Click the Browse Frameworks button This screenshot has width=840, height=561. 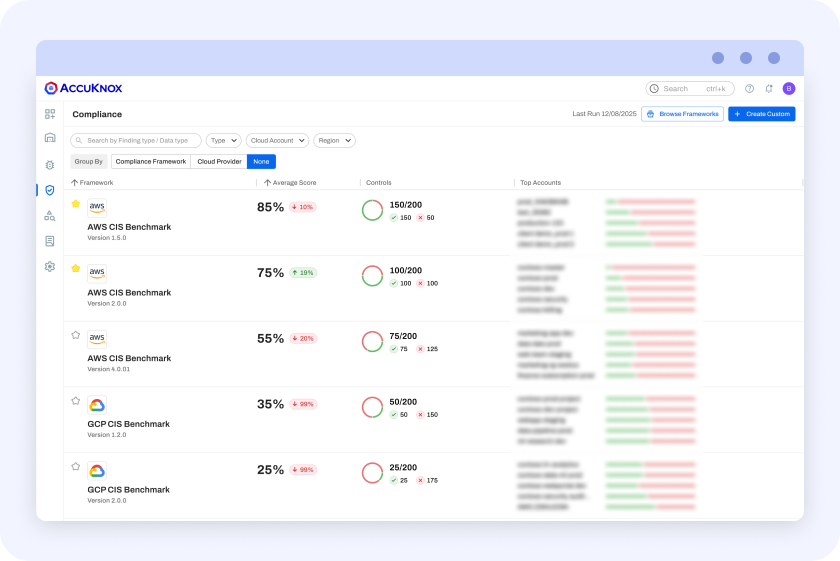click(682, 114)
